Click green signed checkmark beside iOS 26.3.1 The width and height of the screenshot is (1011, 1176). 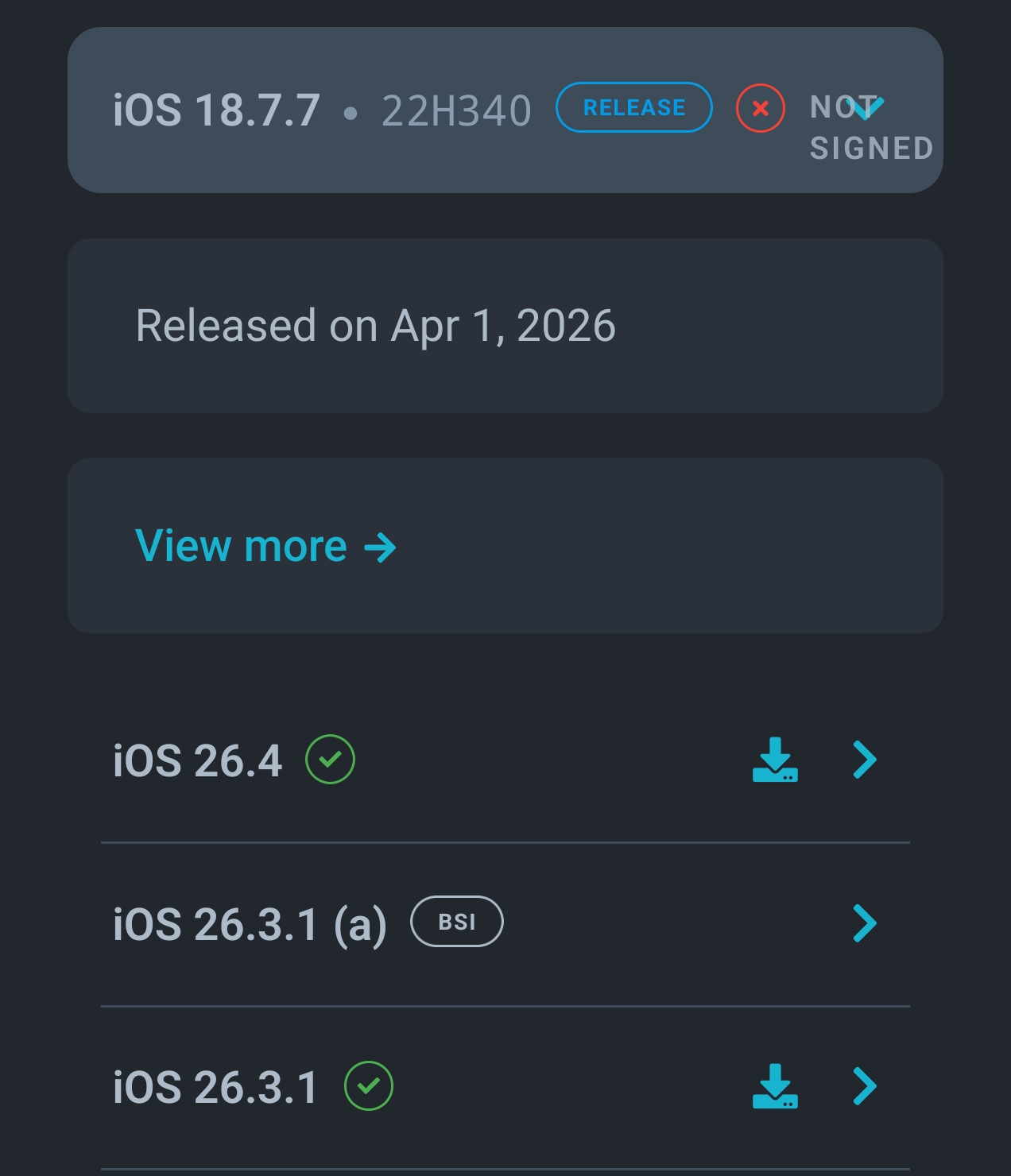click(x=369, y=1085)
